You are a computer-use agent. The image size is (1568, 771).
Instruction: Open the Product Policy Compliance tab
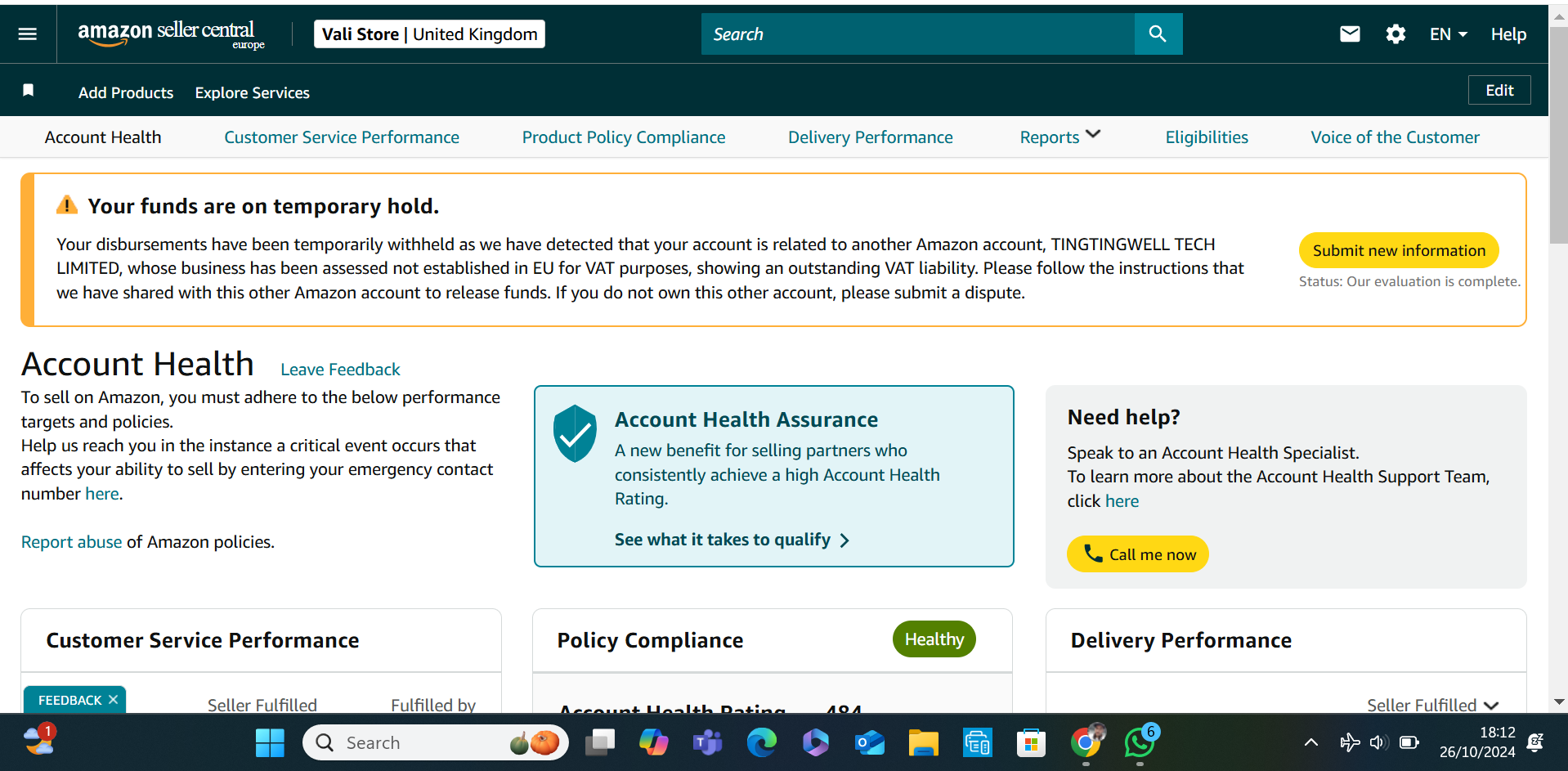coord(624,137)
